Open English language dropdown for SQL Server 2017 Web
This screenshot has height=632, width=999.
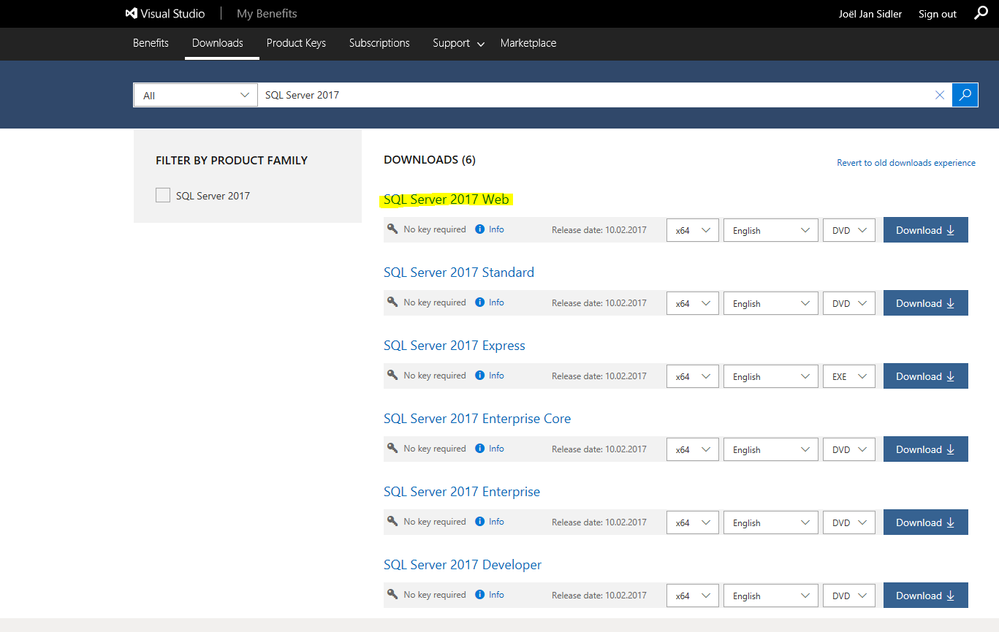770,230
